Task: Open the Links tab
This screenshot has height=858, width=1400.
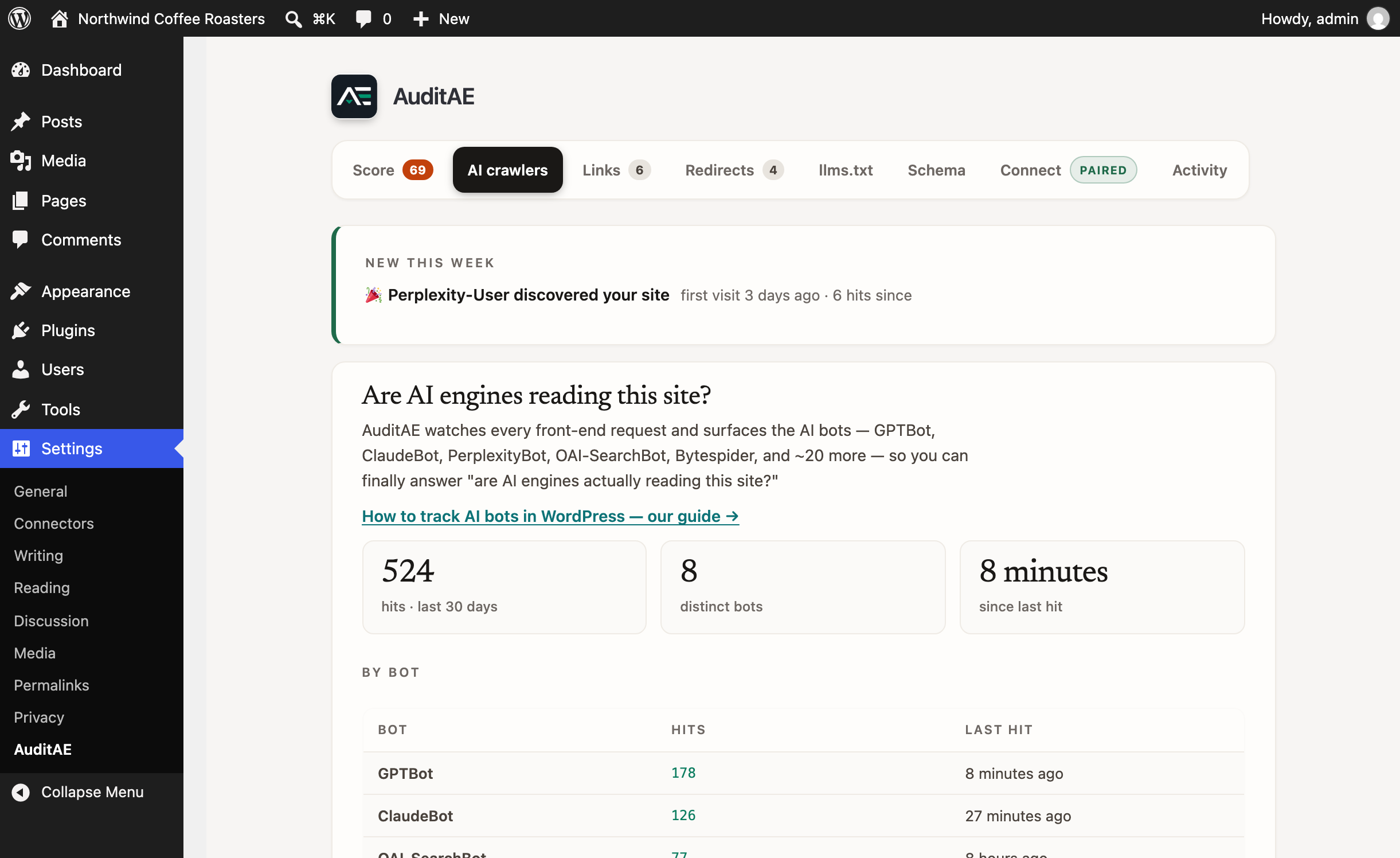Action: click(x=617, y=170)
